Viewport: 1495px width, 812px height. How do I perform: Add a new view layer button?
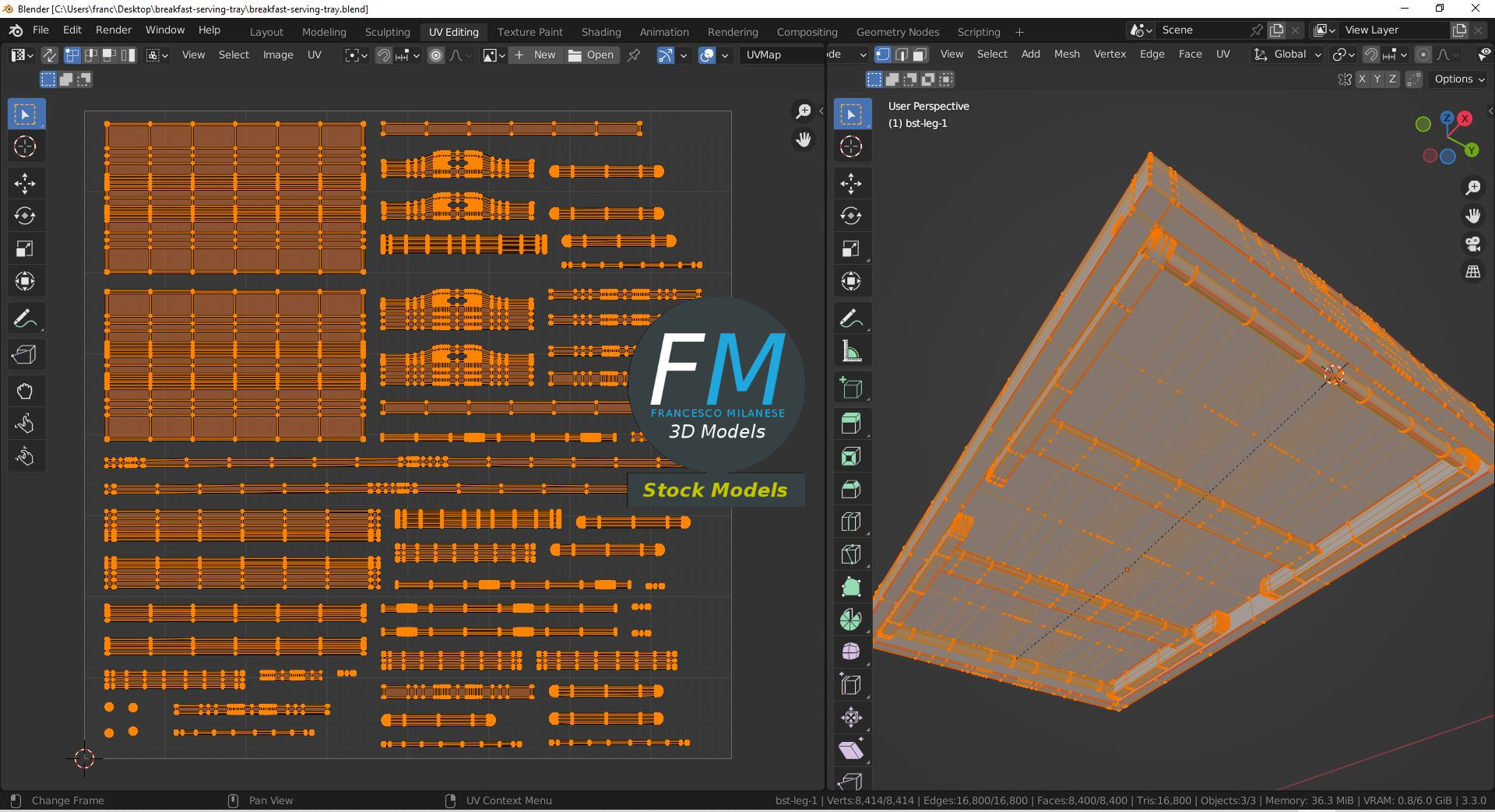tap(1459, 30)
